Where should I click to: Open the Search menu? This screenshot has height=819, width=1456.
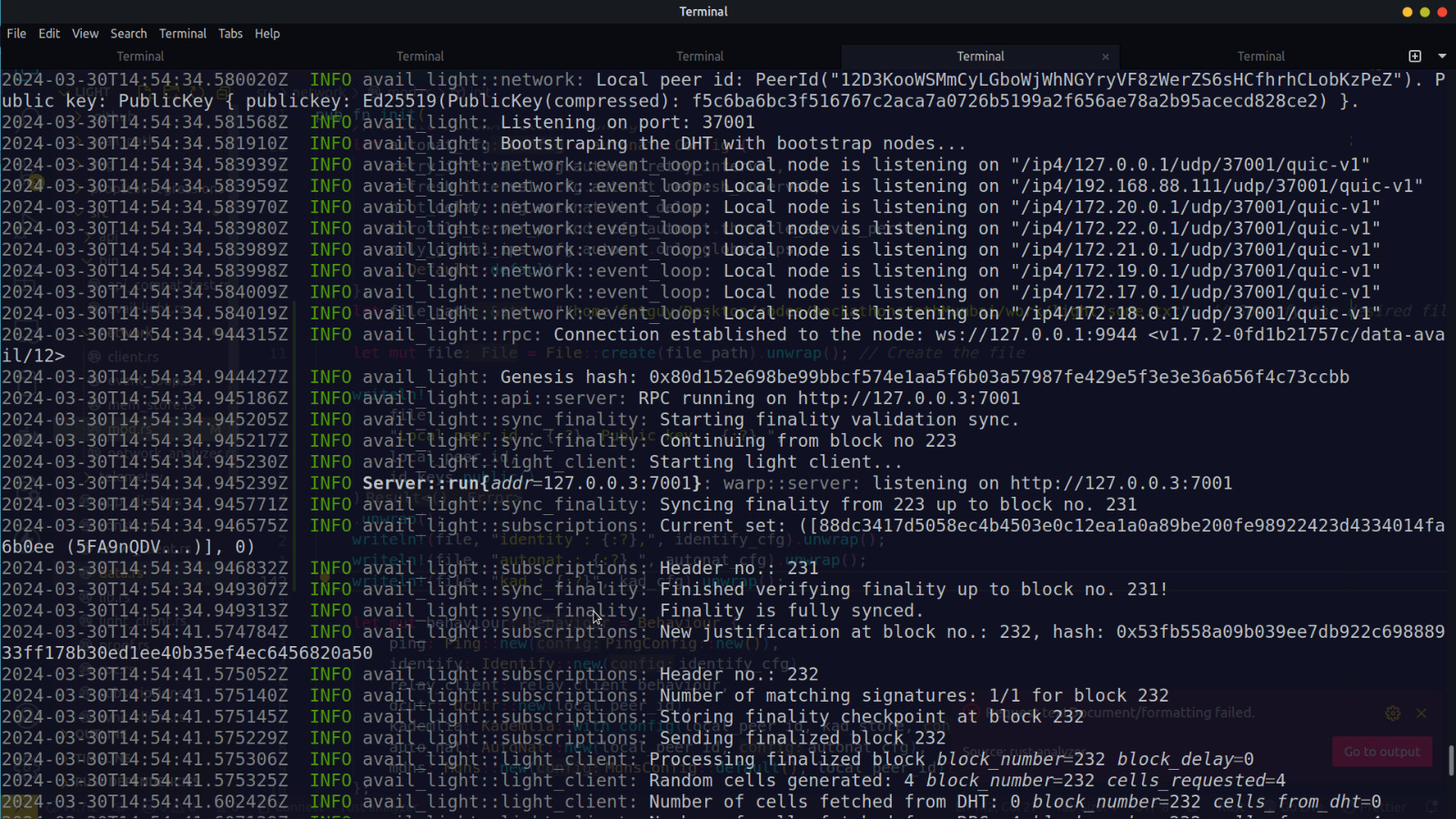[x=128, y=34]
